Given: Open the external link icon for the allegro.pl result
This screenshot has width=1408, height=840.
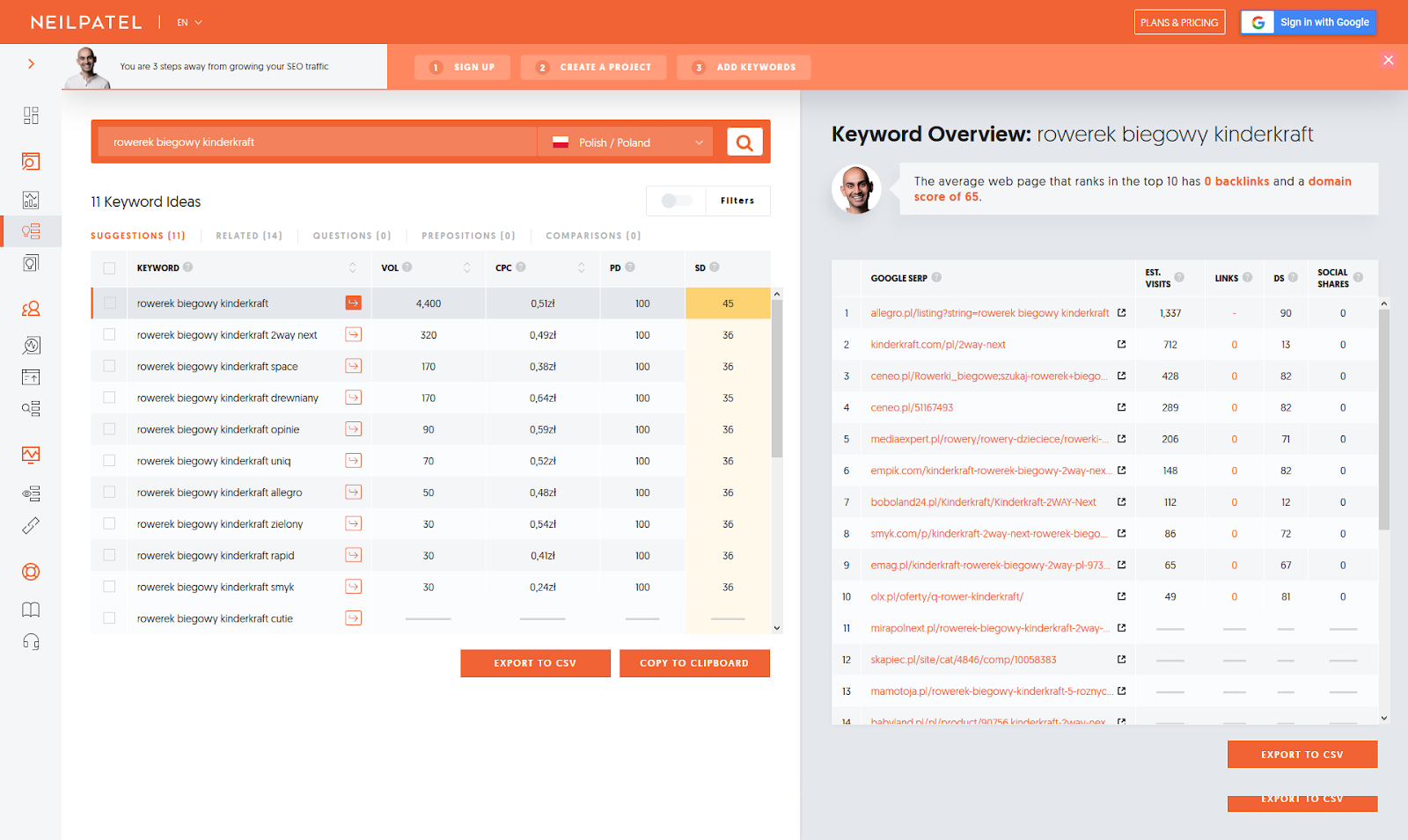Looking at the screenshot, I should pyautogui.click(x=1121, y=312).
